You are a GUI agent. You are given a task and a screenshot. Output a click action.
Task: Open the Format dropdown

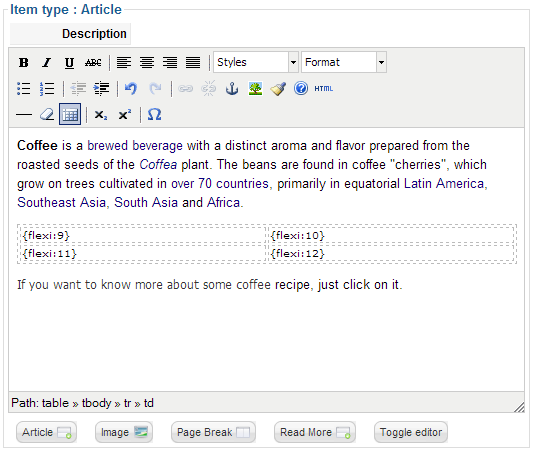344,62
